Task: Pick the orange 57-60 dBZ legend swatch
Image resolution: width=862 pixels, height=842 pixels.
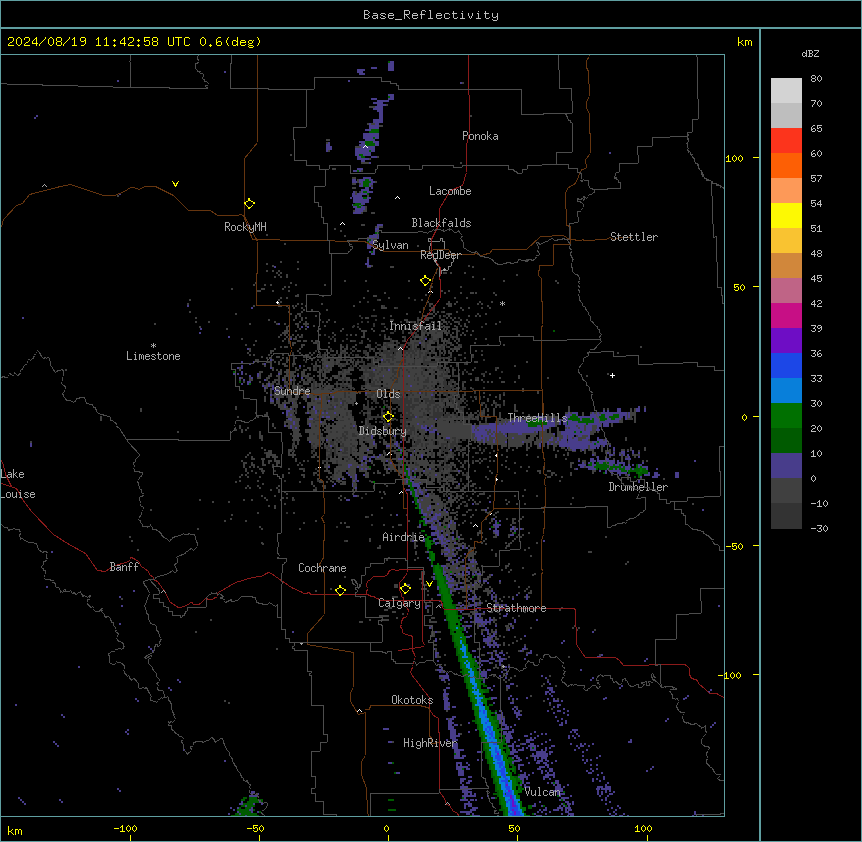Action: (786, 165)
